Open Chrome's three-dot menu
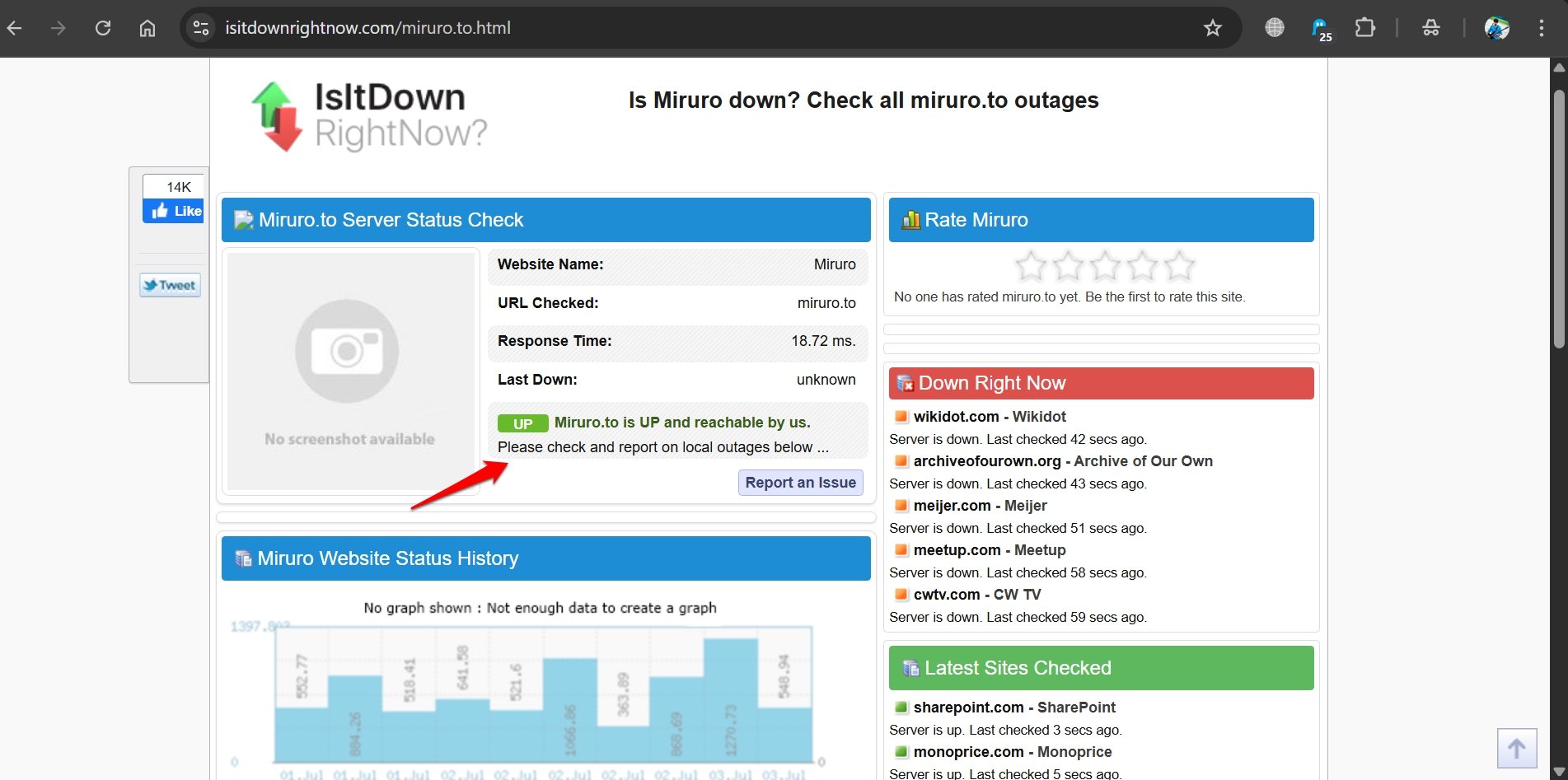The image size is (1568, 780). 1540,27
